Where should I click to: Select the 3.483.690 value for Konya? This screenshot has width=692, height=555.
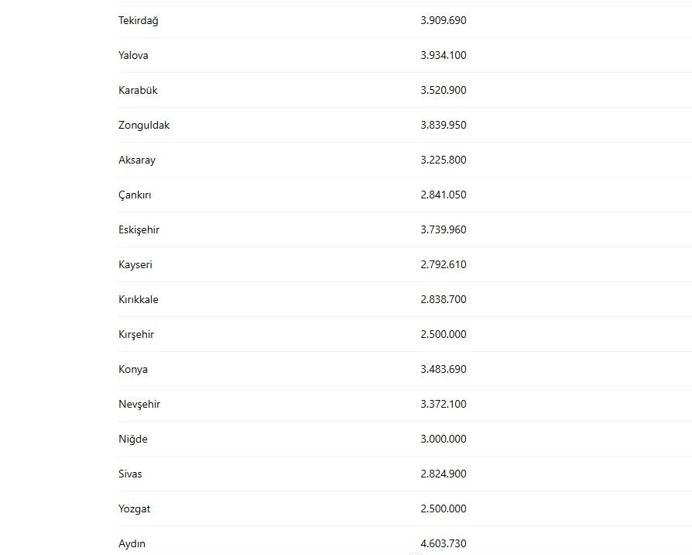click(443, 369)
